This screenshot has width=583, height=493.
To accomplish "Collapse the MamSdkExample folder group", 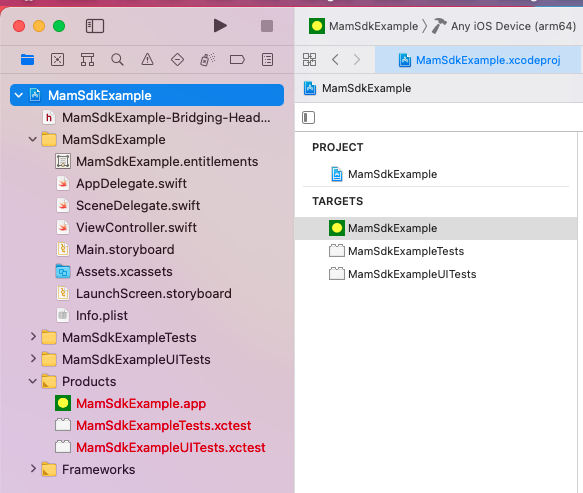I will pyautogui.click(x=33, y=139).
